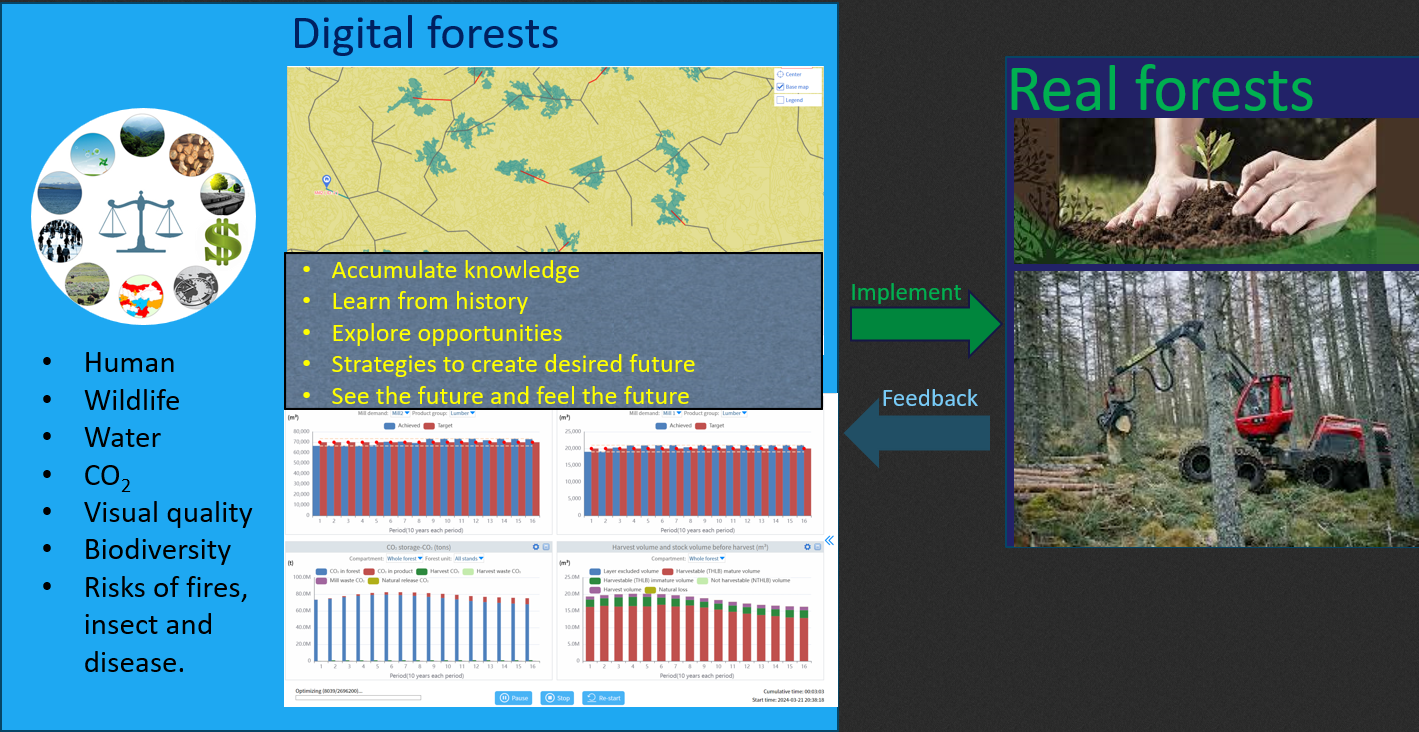Toggle the CO₂ in product legend swatch

tap(369, 571)
